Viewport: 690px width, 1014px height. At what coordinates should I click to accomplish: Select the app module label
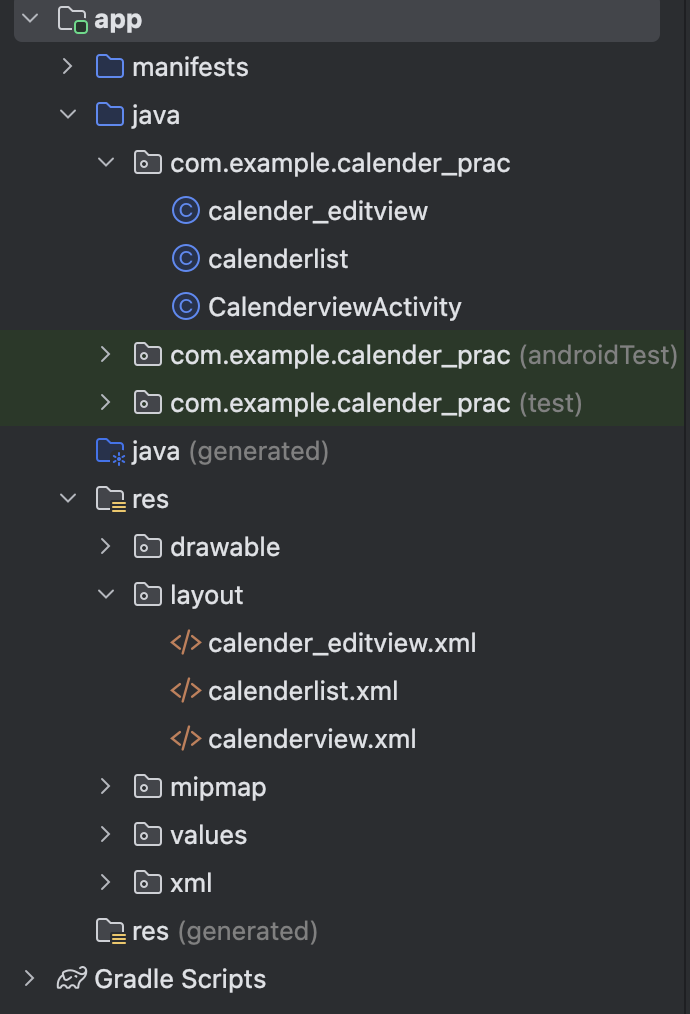tap(118, 21)
